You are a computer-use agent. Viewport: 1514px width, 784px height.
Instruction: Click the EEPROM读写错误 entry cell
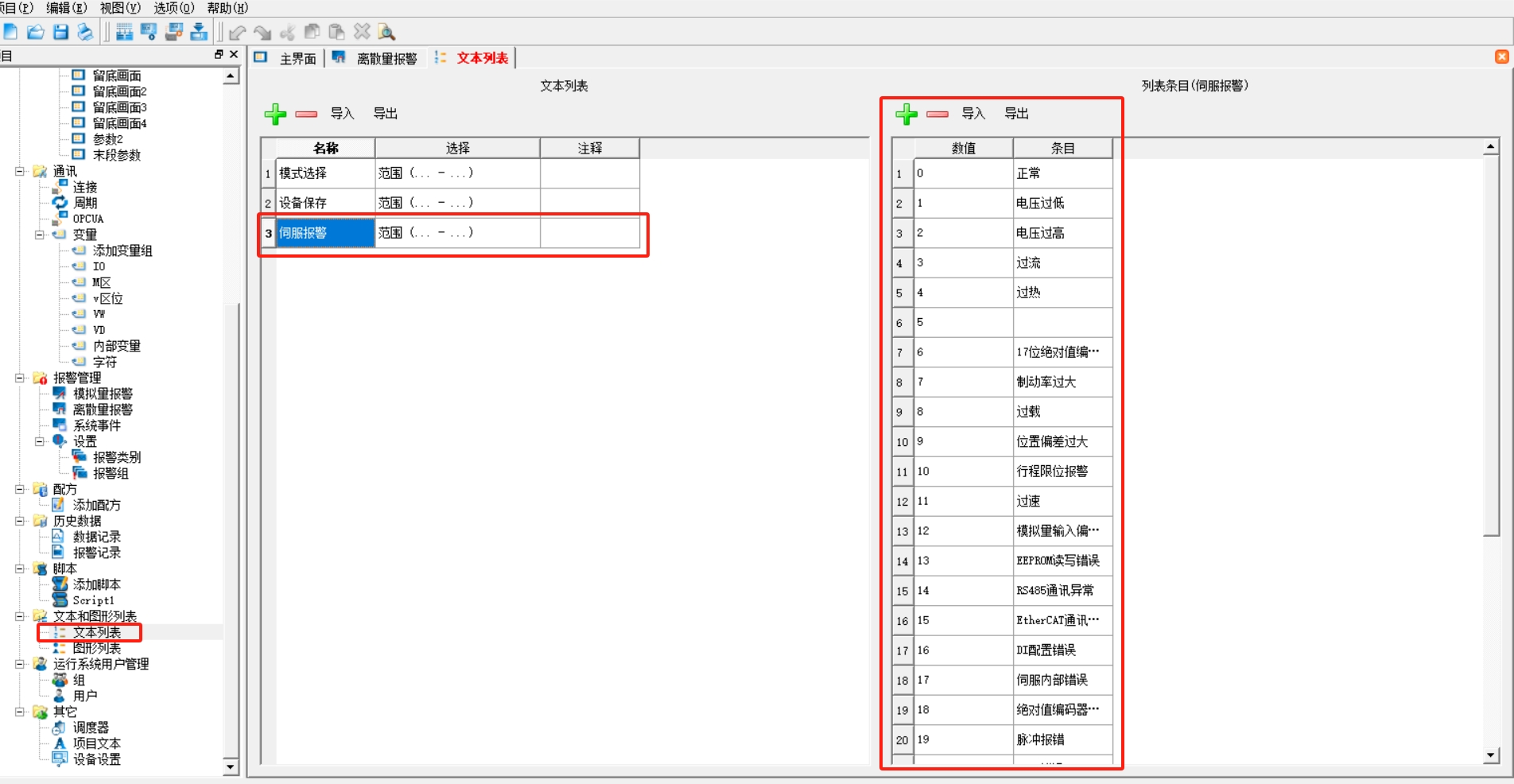[1062, 561]
